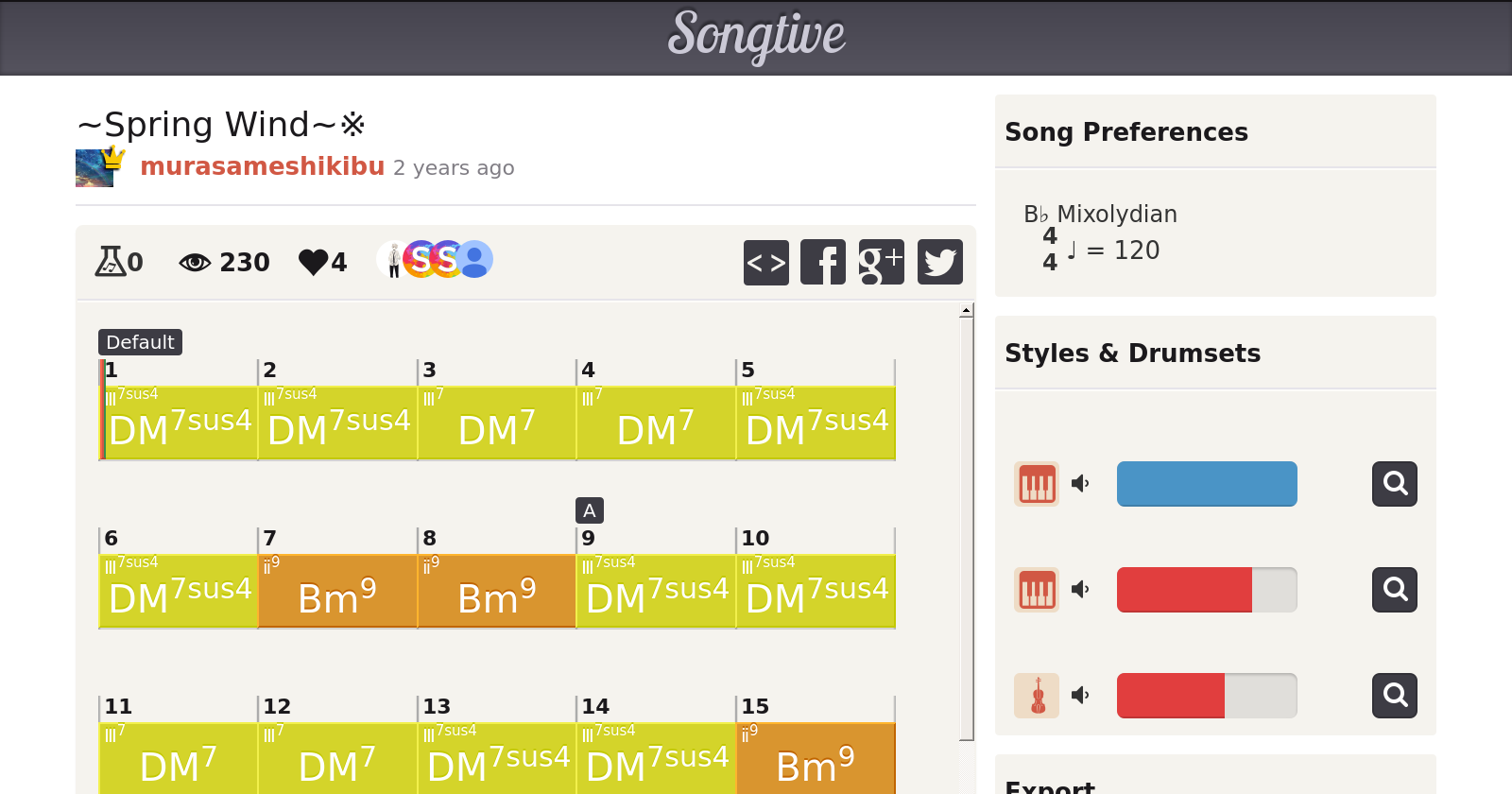Mute the second piano track
Image resolution: width=1512 pixels, height=794 pixels.
coord(1080,590)
